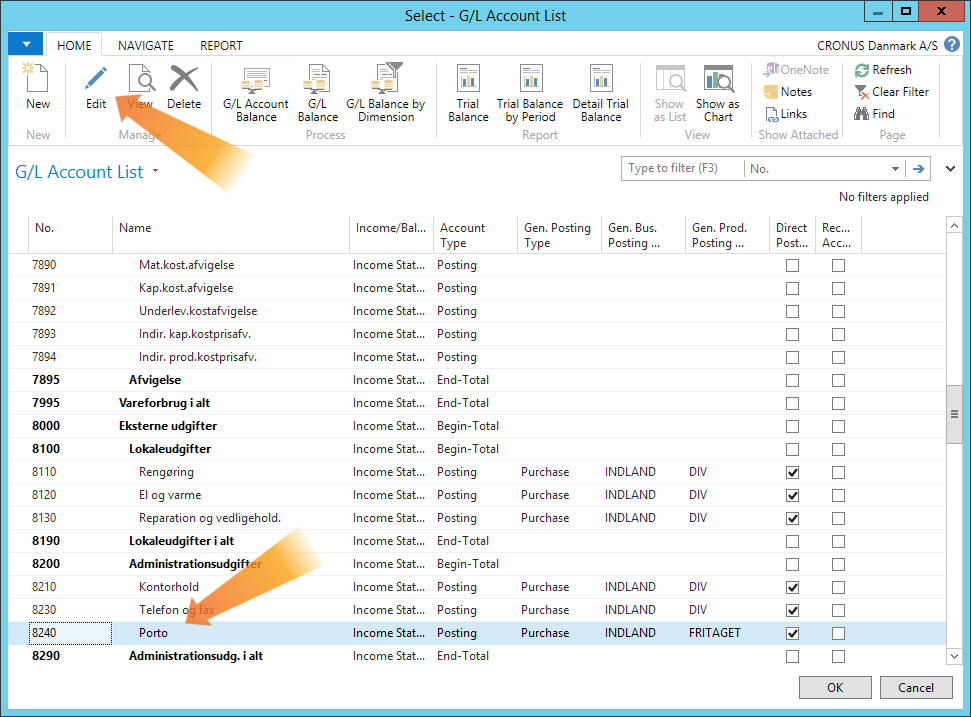Toggle Direct Posting for 8240 Porto
This screenshot has height=717, width=971.
coord(792,633)
